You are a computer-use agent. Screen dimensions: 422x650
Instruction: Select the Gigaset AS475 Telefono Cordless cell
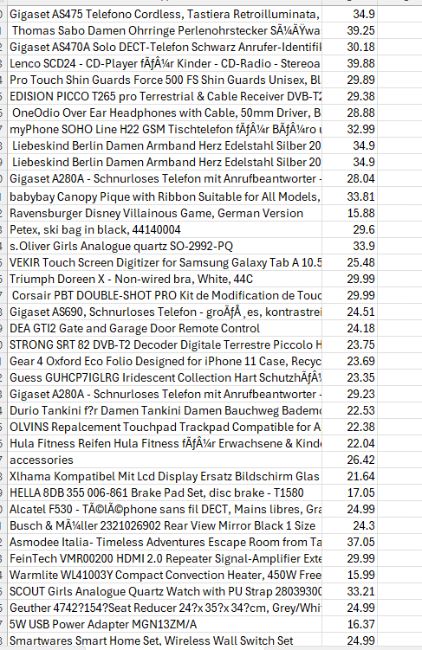(x=165, y=14)
